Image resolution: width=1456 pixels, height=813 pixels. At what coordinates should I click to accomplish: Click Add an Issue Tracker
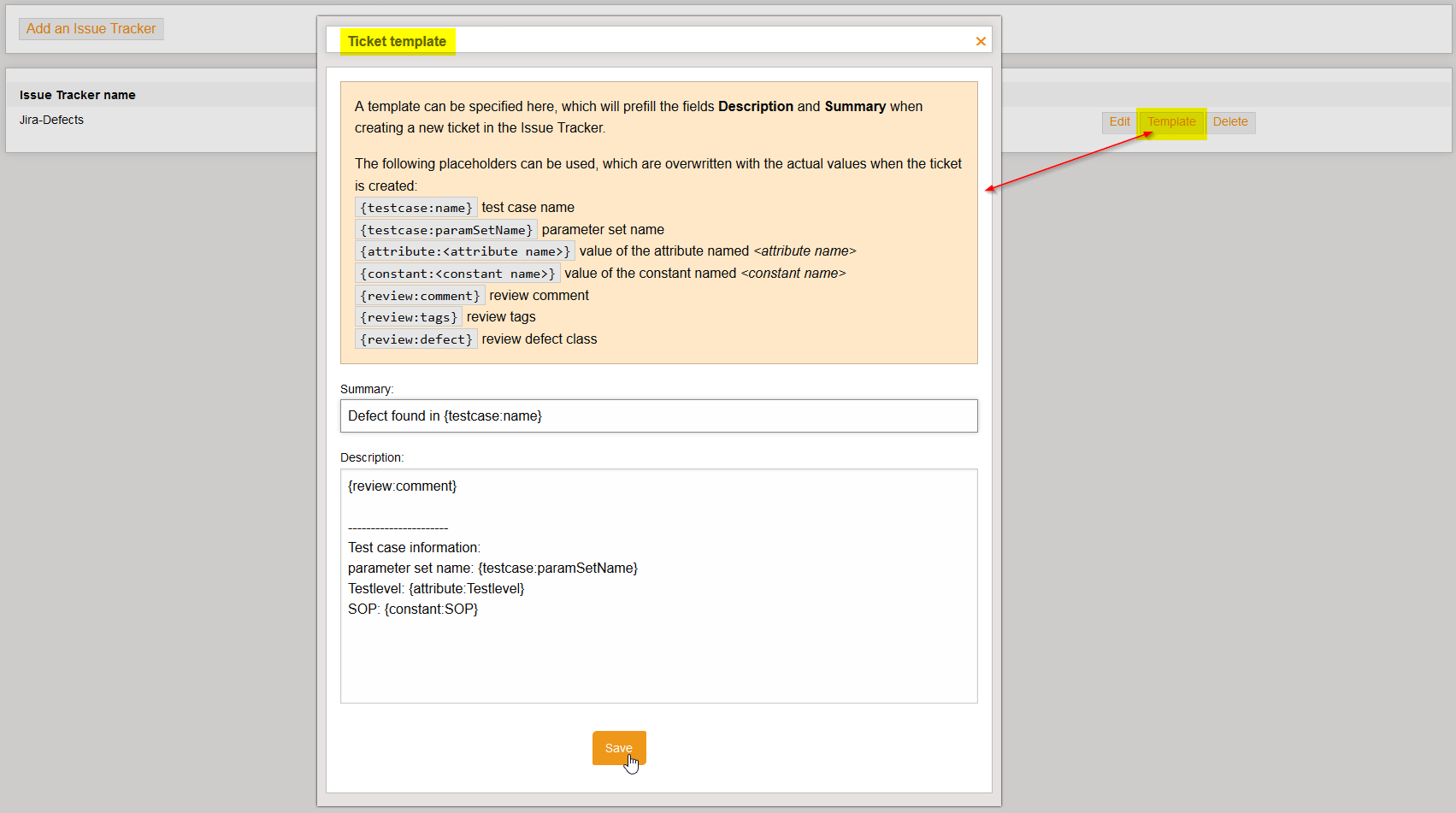point(91,29)
